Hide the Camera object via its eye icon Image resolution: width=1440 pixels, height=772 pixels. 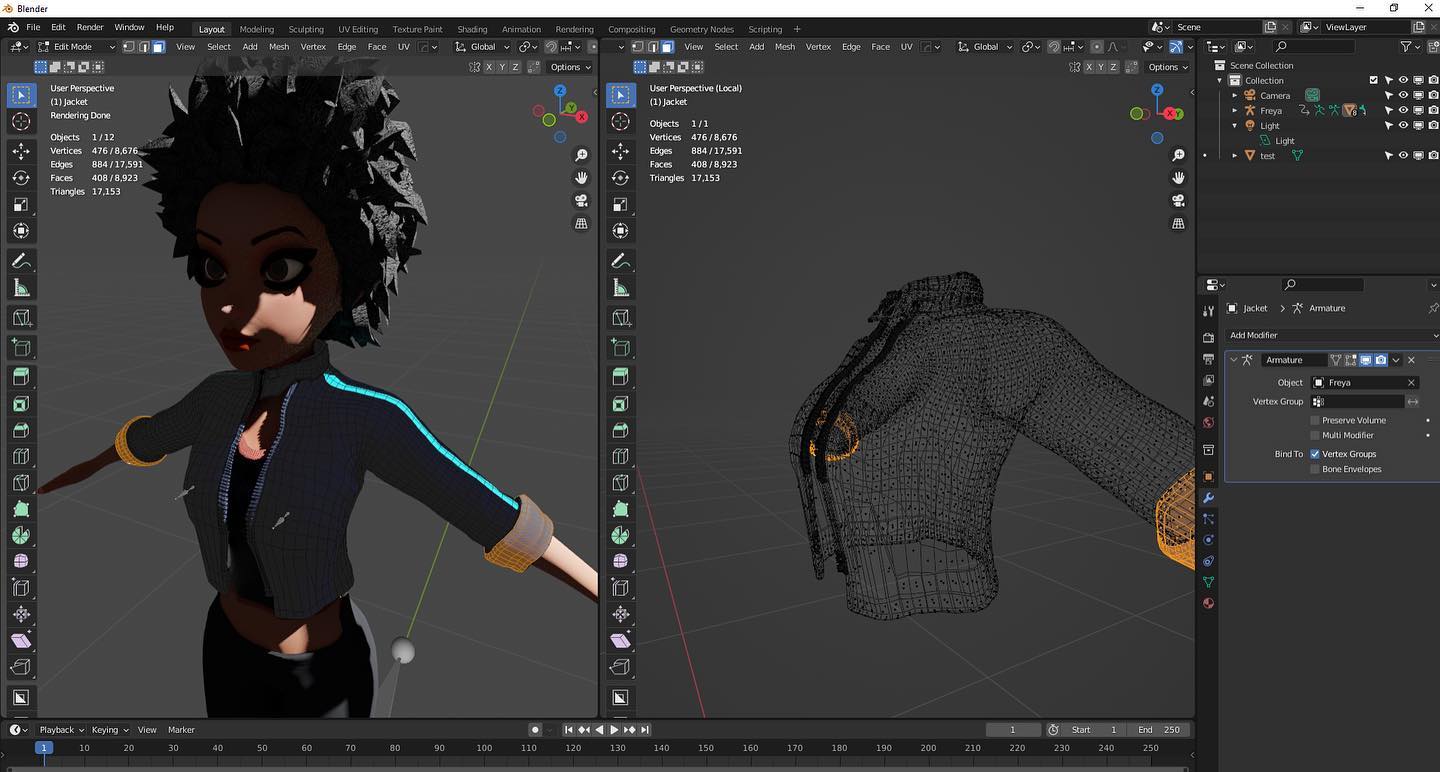coord(1403,96)
